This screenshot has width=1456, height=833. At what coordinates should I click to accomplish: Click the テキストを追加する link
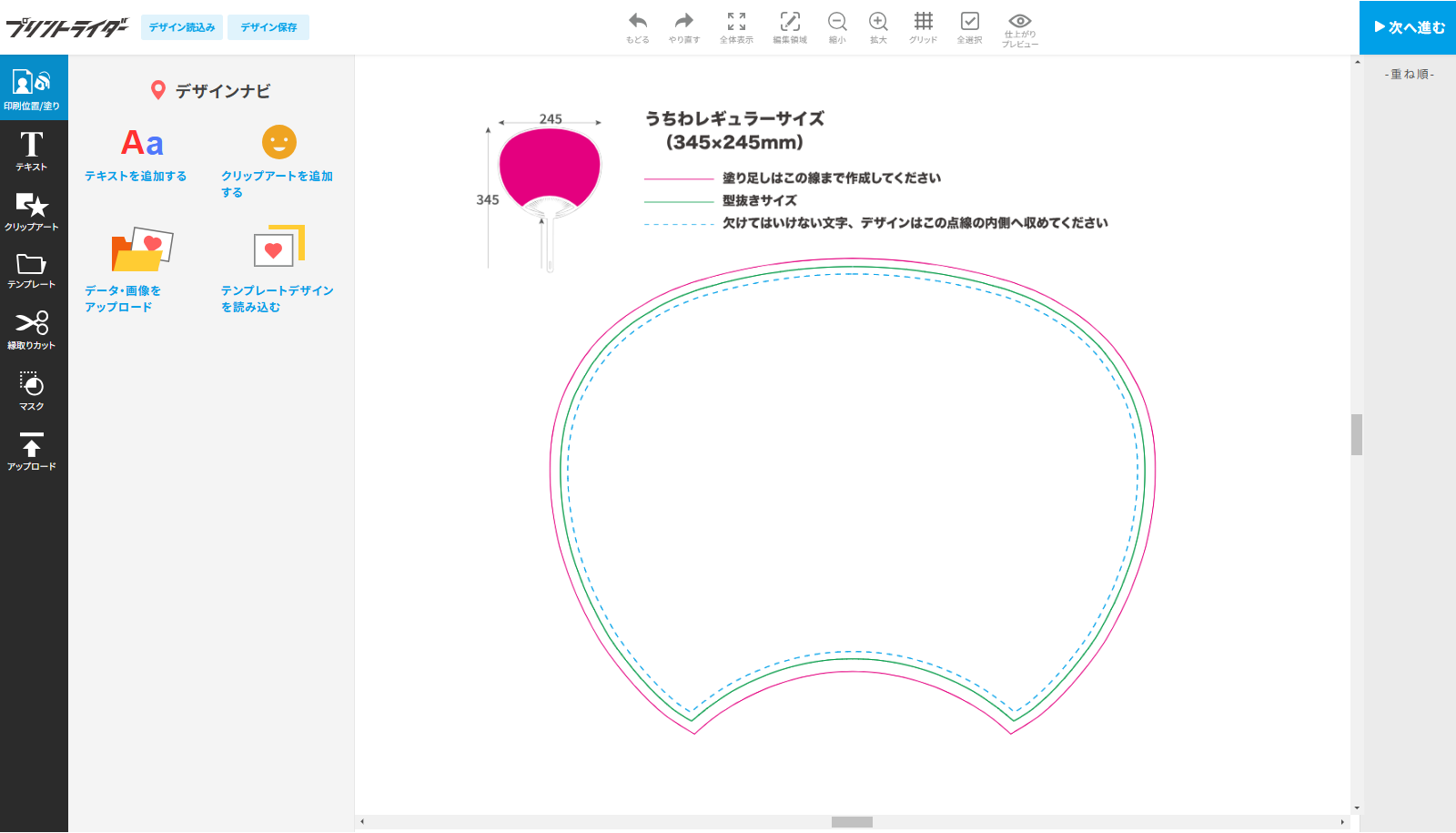(x=136, y=176)
